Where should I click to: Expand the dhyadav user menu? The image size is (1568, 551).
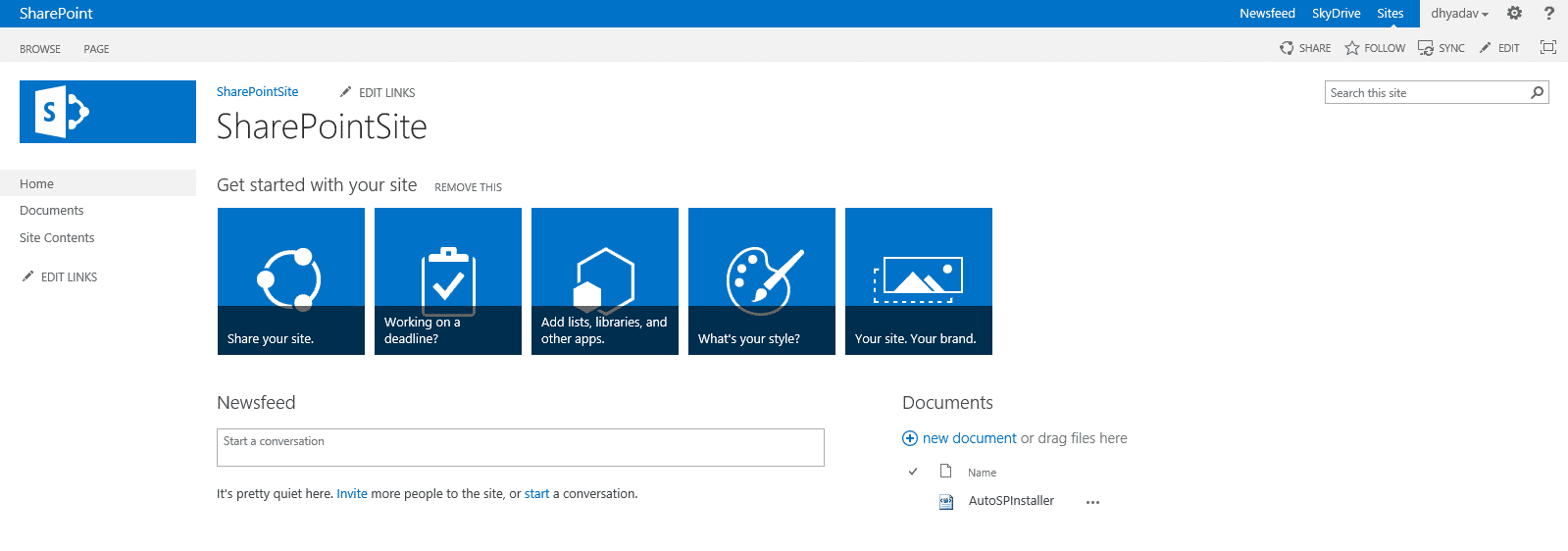coord(1459,14)
